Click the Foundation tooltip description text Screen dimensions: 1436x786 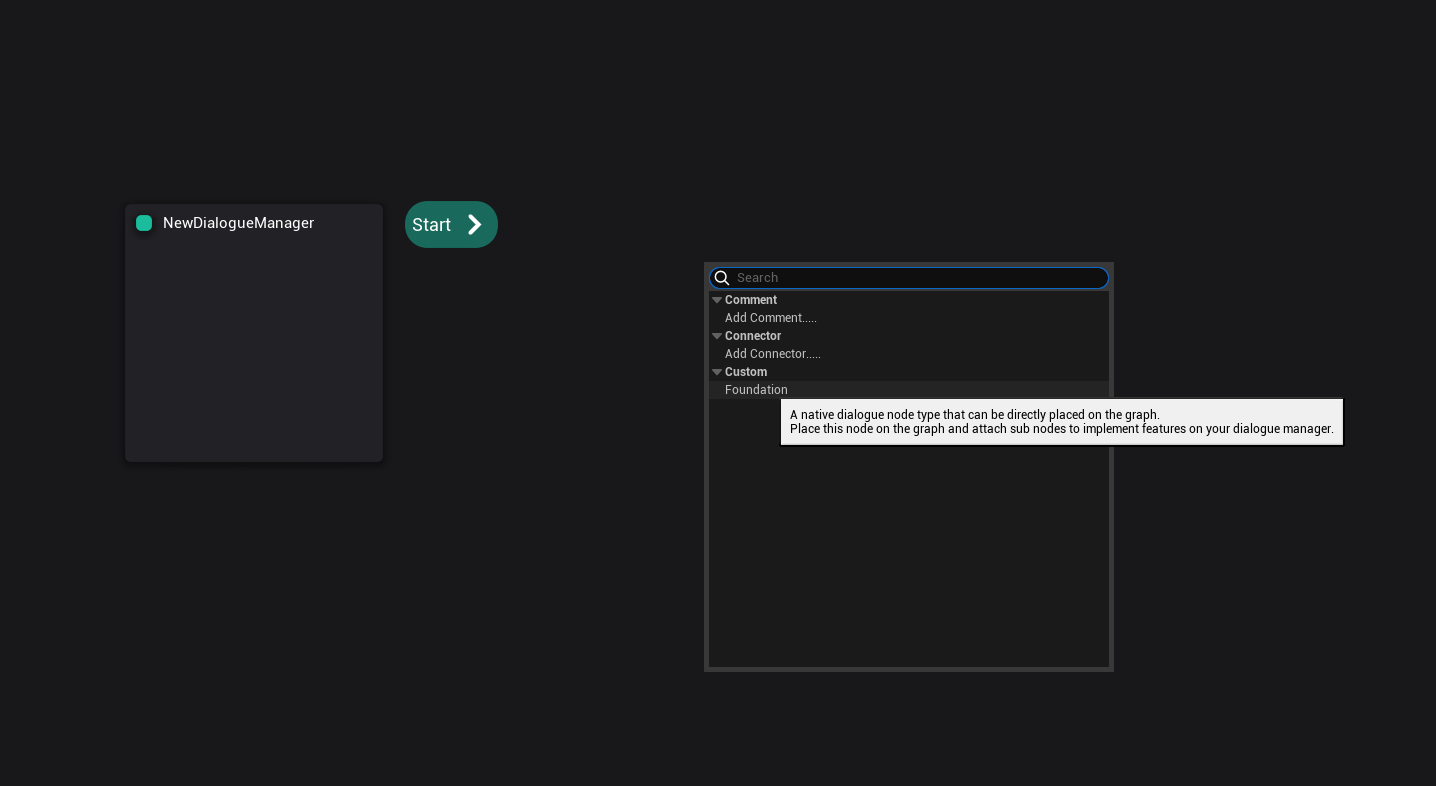(1061, 422)
